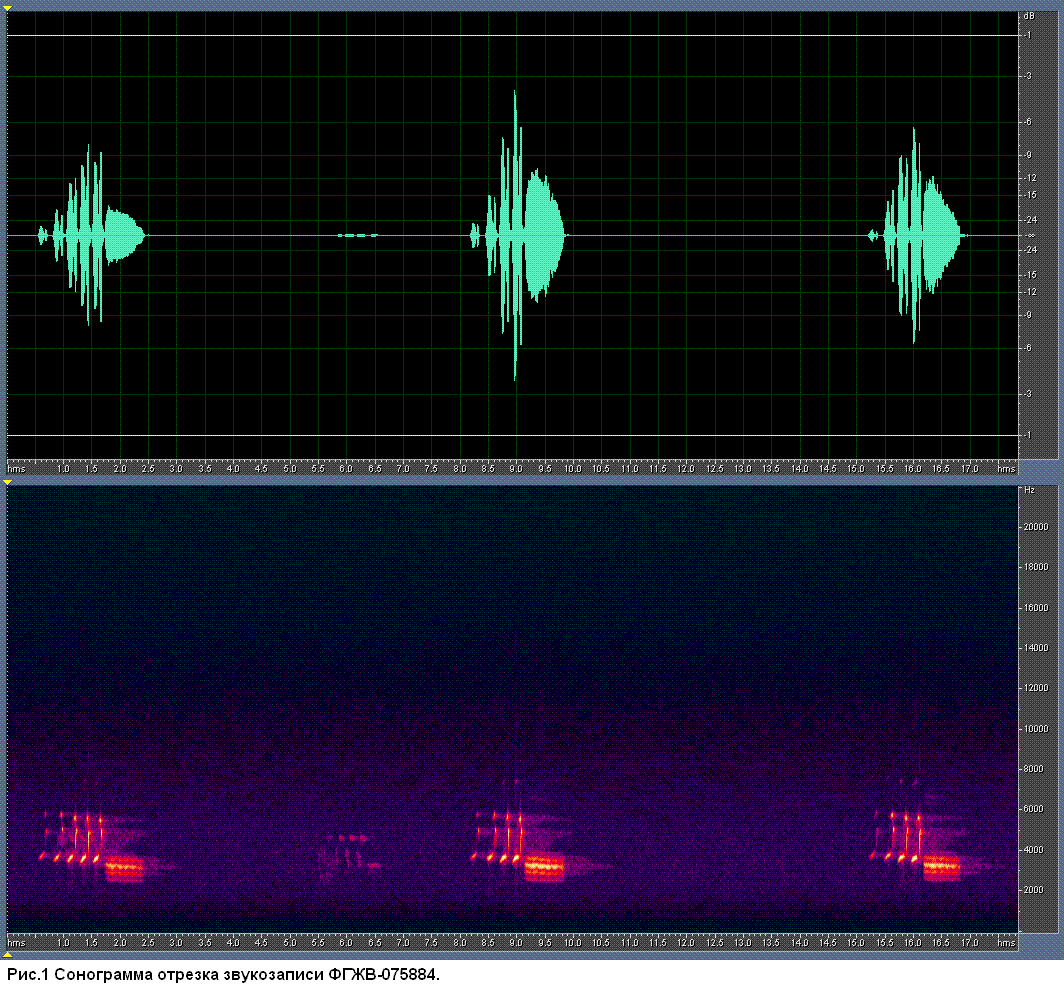Click the Hz unit label on spectrogram scale
This screenshot has width=1064, height=990.
[x=1029, y=490]
